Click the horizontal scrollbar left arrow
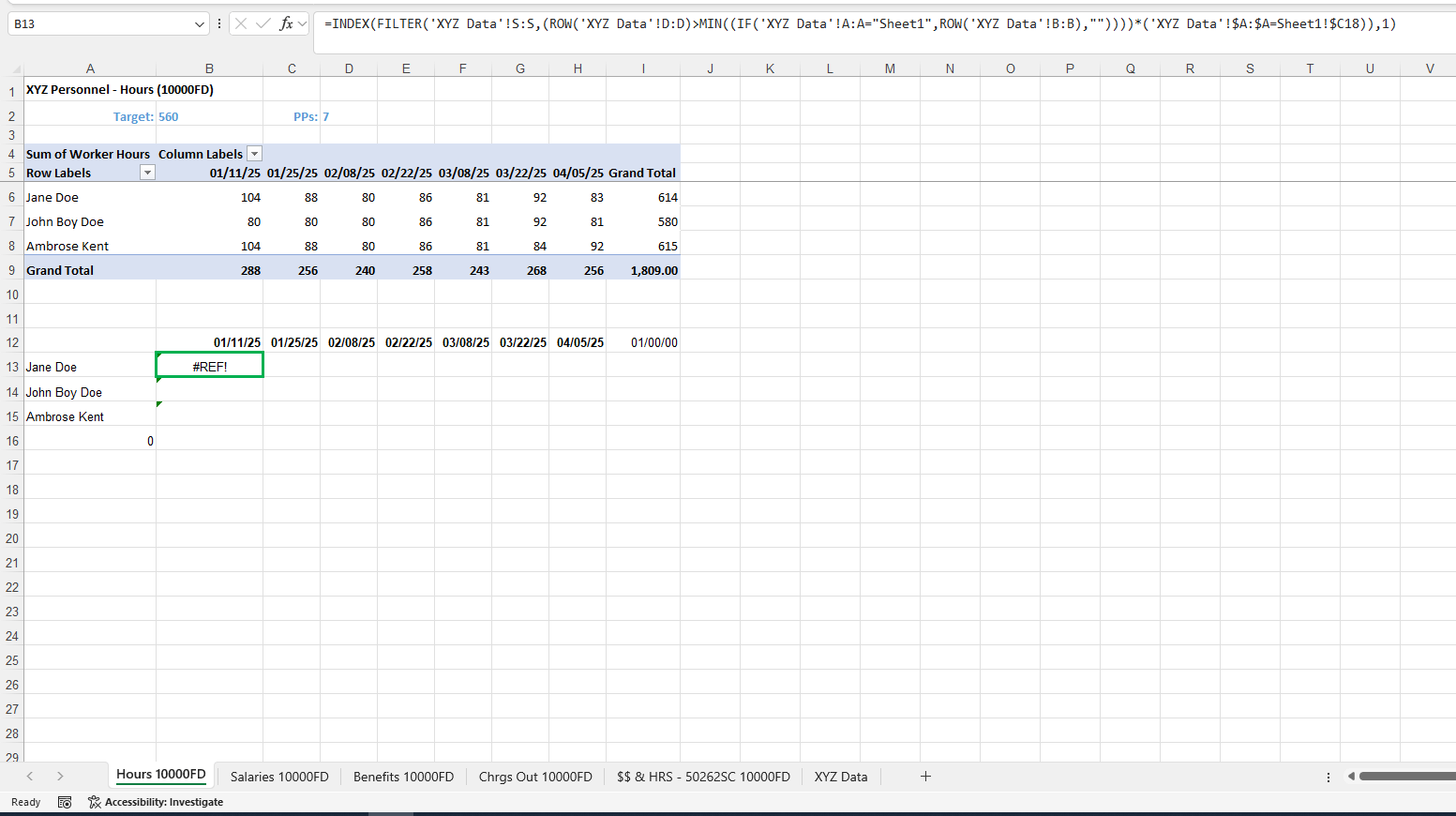The height and width of the screenshot is (816, 1456). (x=1351, y=776)
